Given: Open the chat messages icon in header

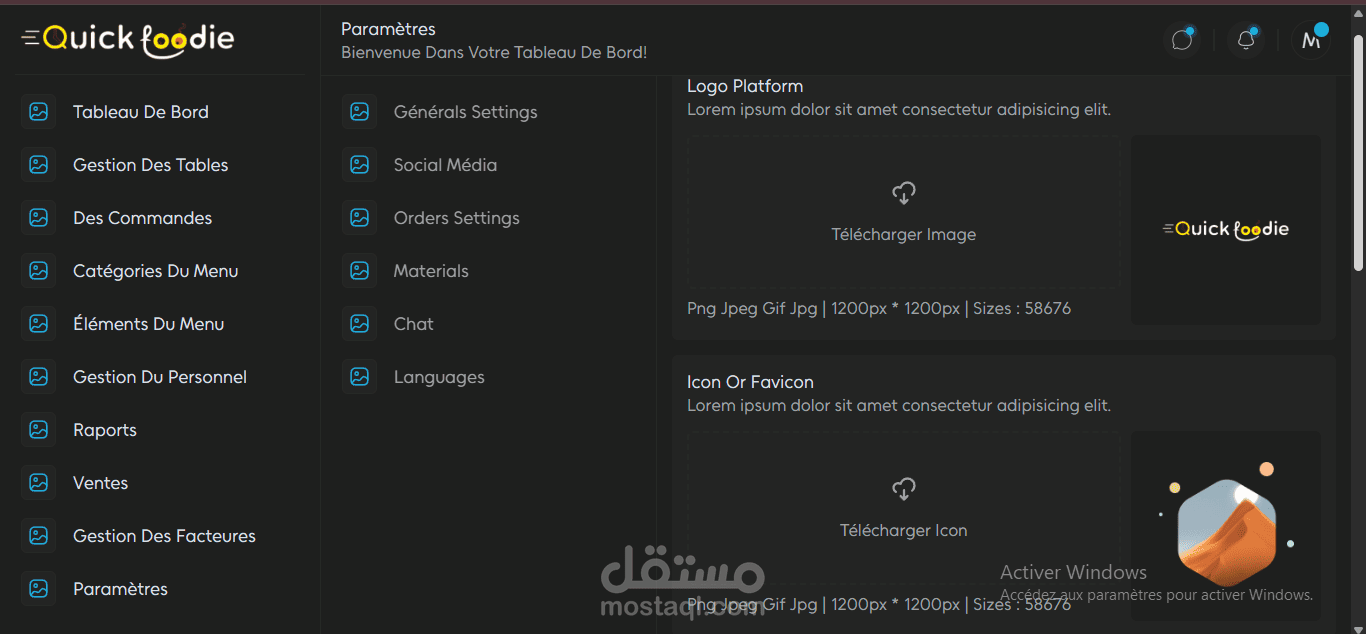Looking at the screenshot, I should tap(1183, 40).
